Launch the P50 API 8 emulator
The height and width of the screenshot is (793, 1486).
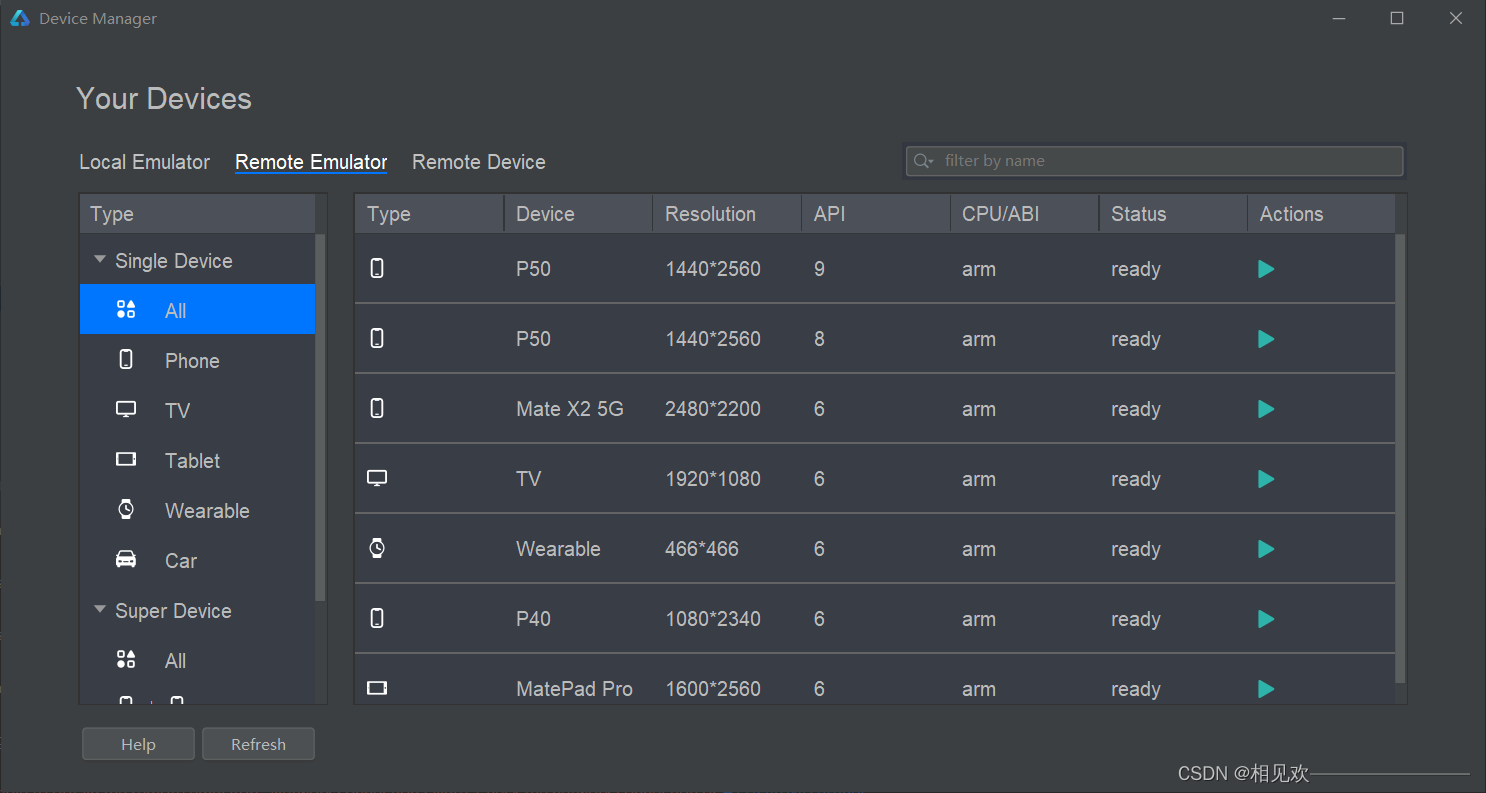1266,339
